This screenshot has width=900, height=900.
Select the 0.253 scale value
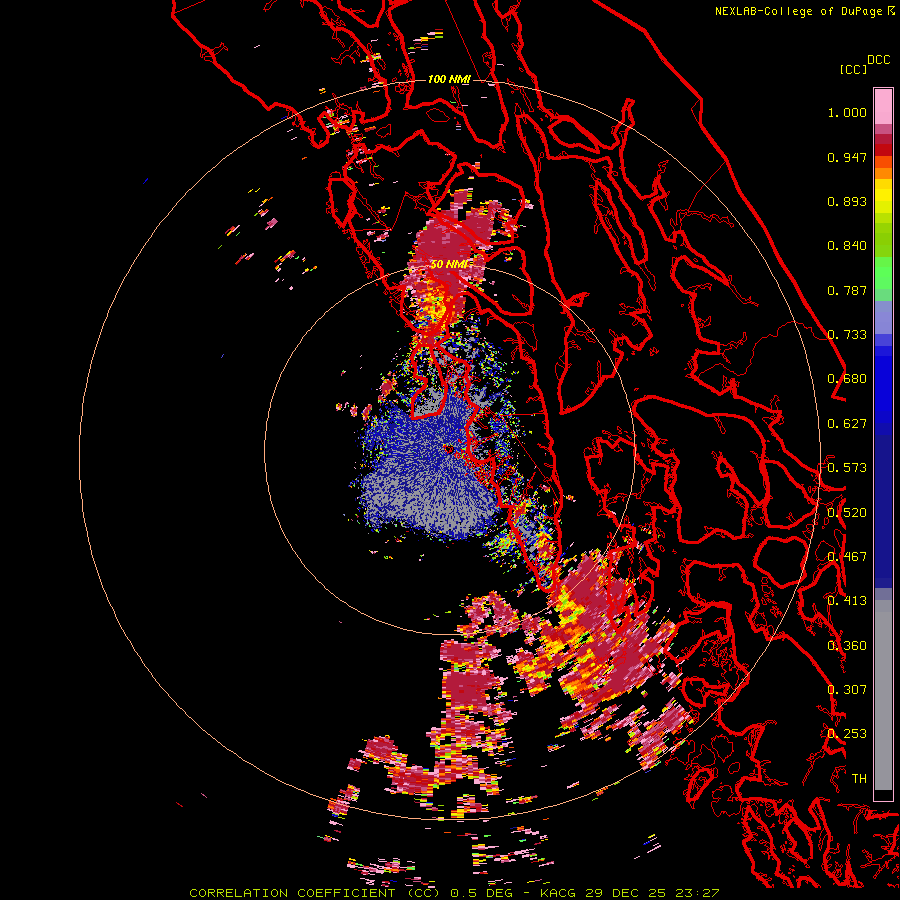tap(847, 734)
